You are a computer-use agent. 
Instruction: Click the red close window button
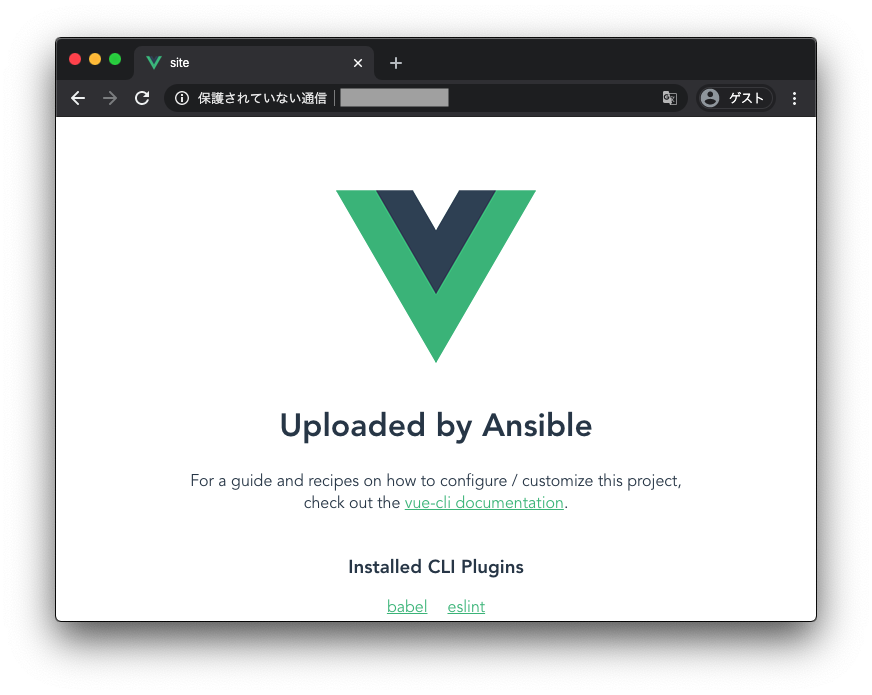[75, 59]
